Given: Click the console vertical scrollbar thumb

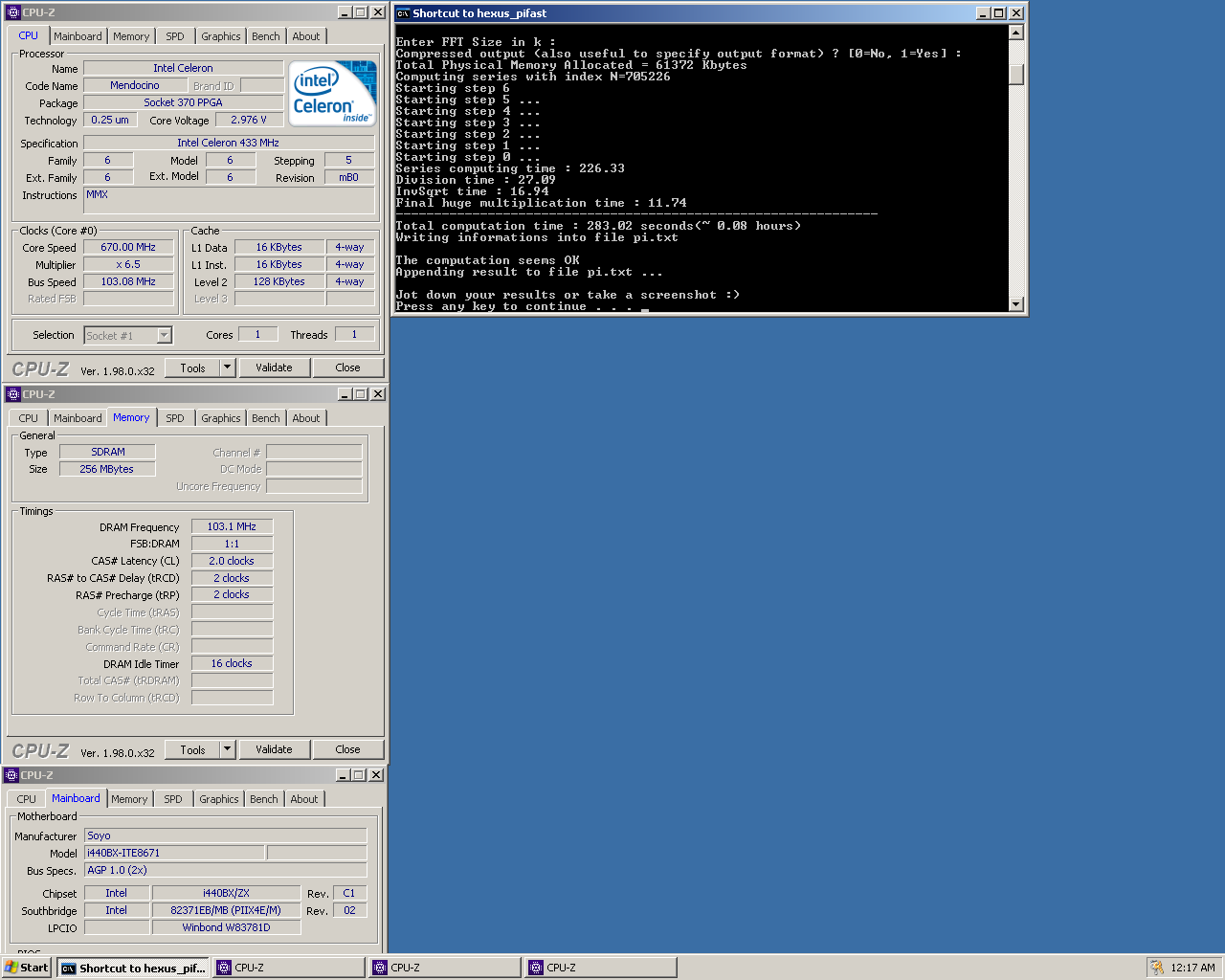Looking at the screenshot, I should click(x=1016, y=75).
